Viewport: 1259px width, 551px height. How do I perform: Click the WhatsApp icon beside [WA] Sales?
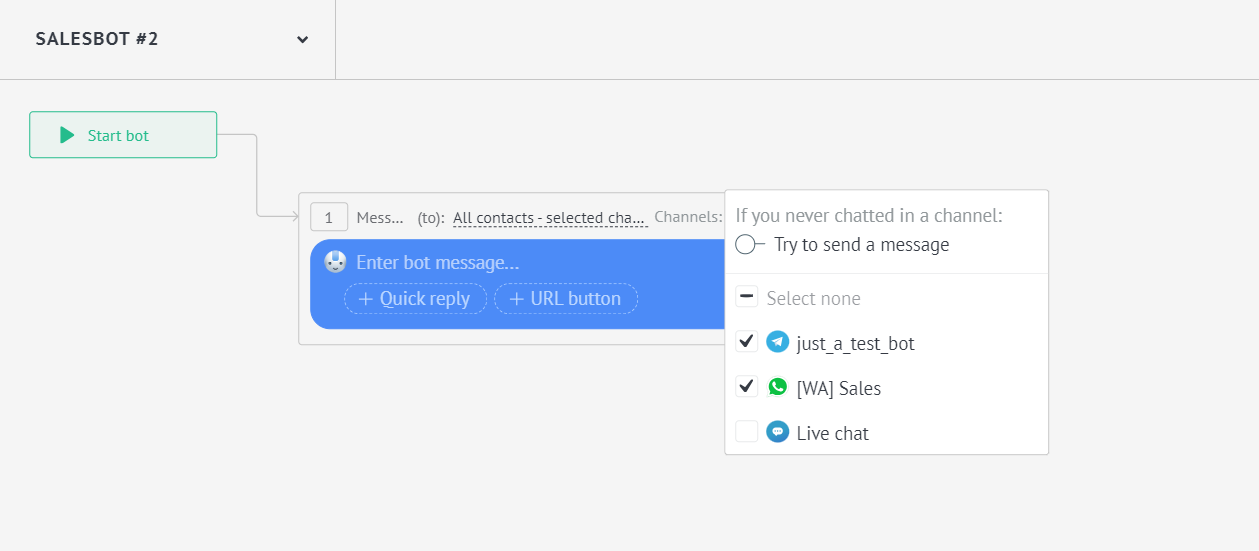777,387
